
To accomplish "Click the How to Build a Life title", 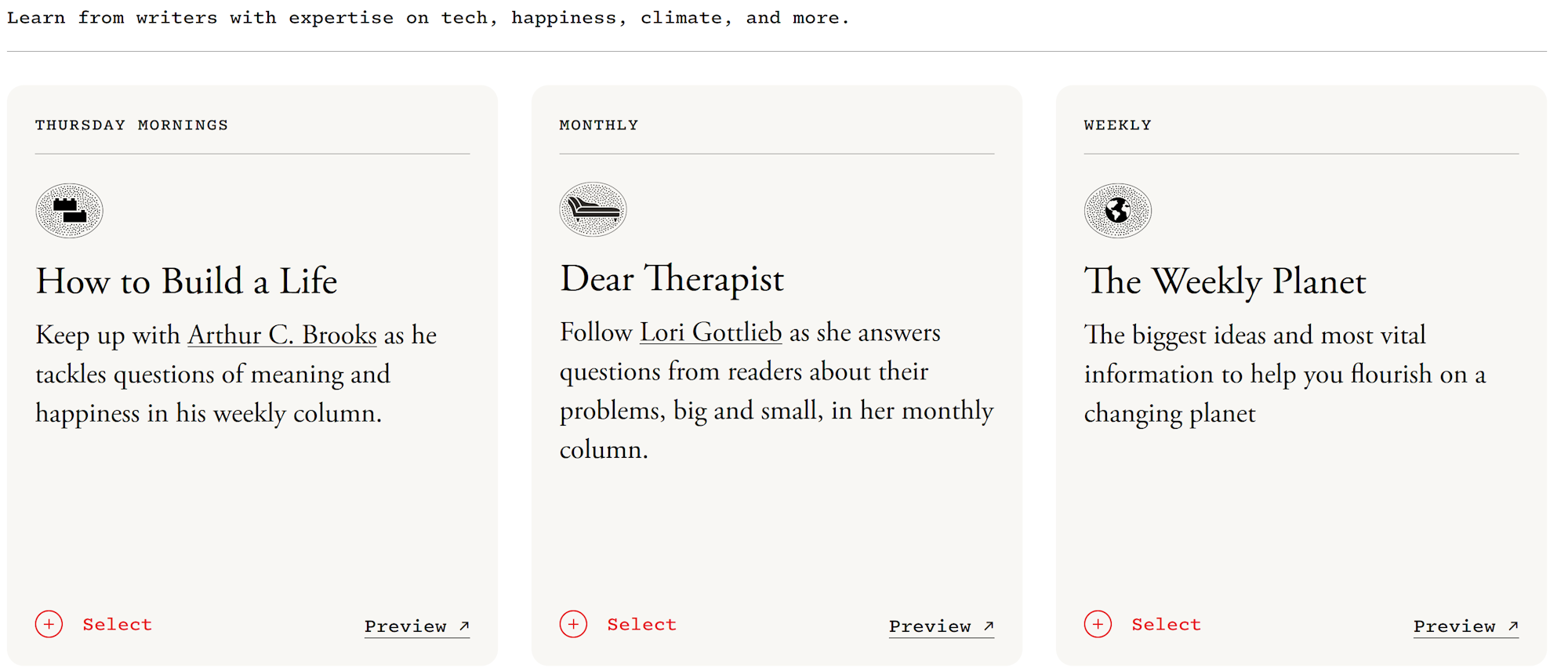I will pyautogui.click(x=187, y=281).
